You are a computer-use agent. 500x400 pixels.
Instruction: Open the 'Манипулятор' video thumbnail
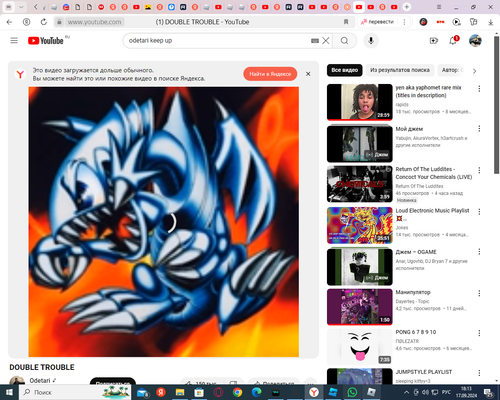pos(360,307)
